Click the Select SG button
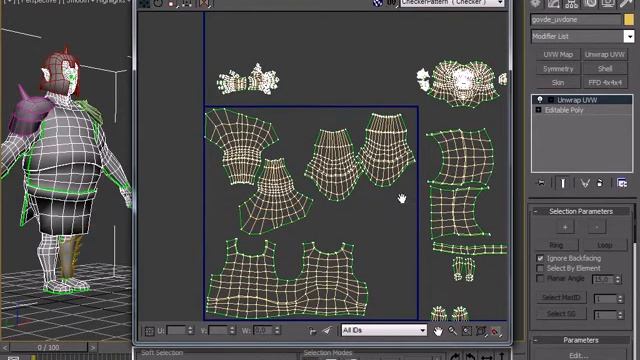640x360 pixels. (x=561, y=313)
